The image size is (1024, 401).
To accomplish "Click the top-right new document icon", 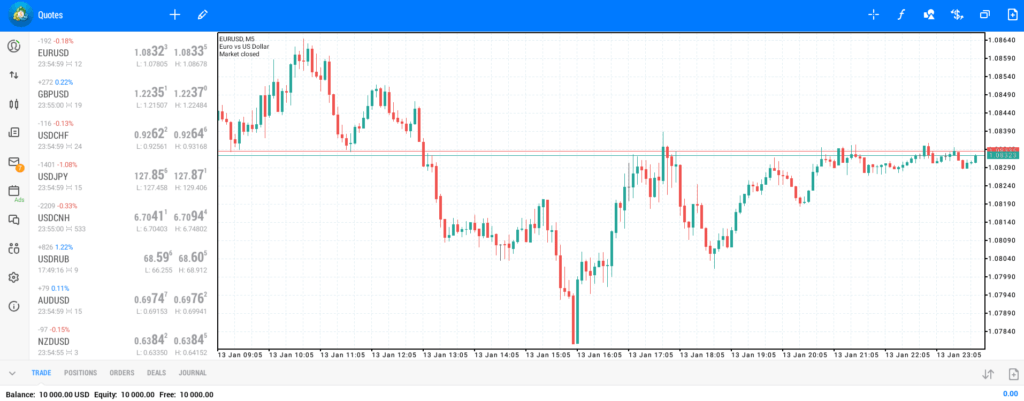I will coord(1012,14).
